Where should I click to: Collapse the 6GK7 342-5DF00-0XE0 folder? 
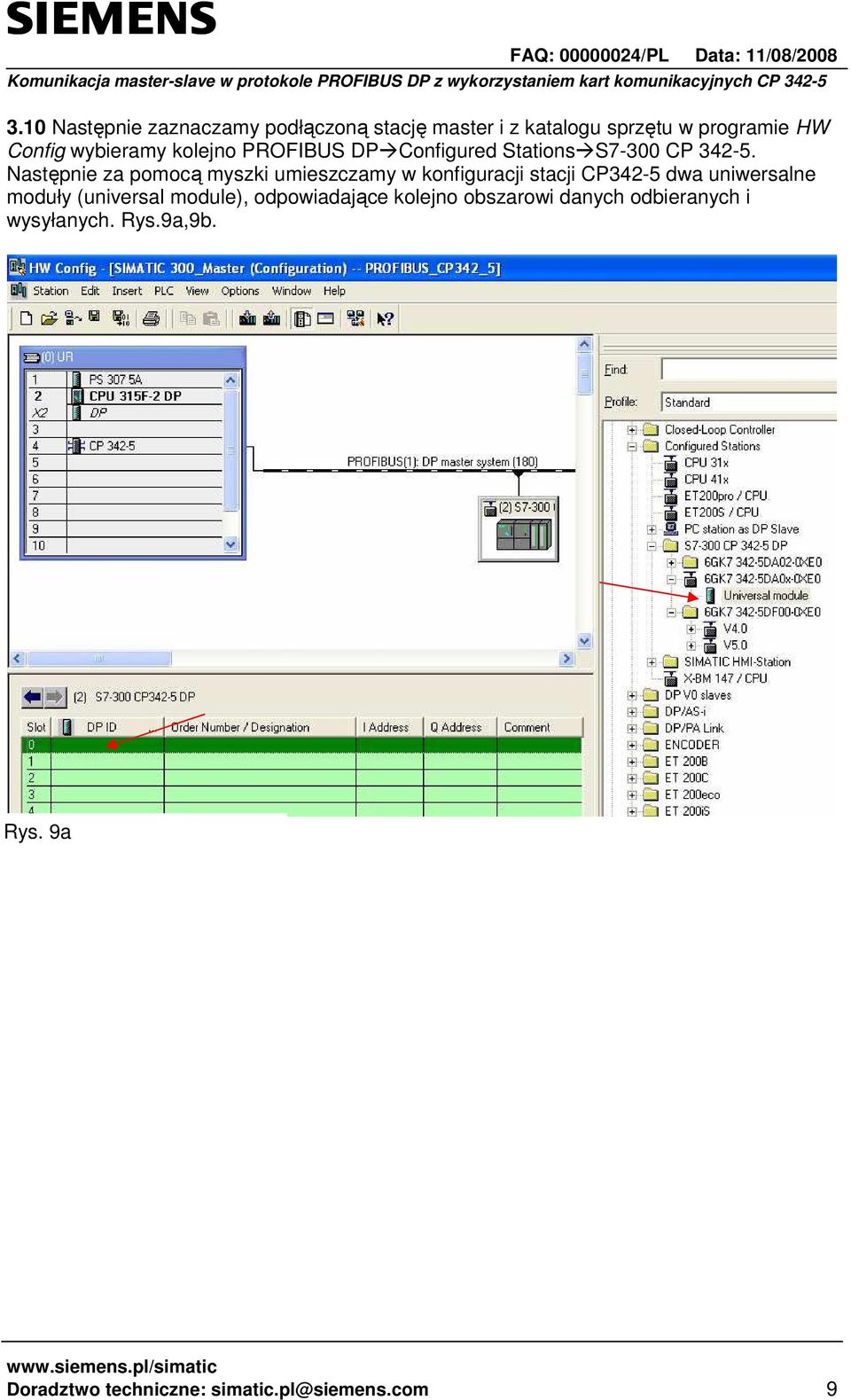point(671,612)
